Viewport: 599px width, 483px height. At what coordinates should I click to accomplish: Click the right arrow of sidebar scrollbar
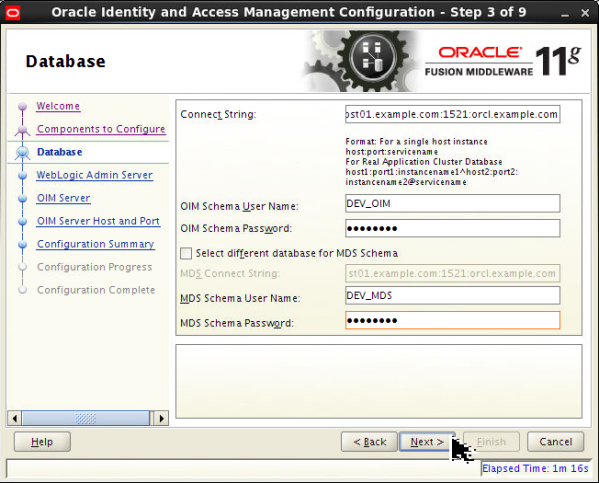point(161,418)
